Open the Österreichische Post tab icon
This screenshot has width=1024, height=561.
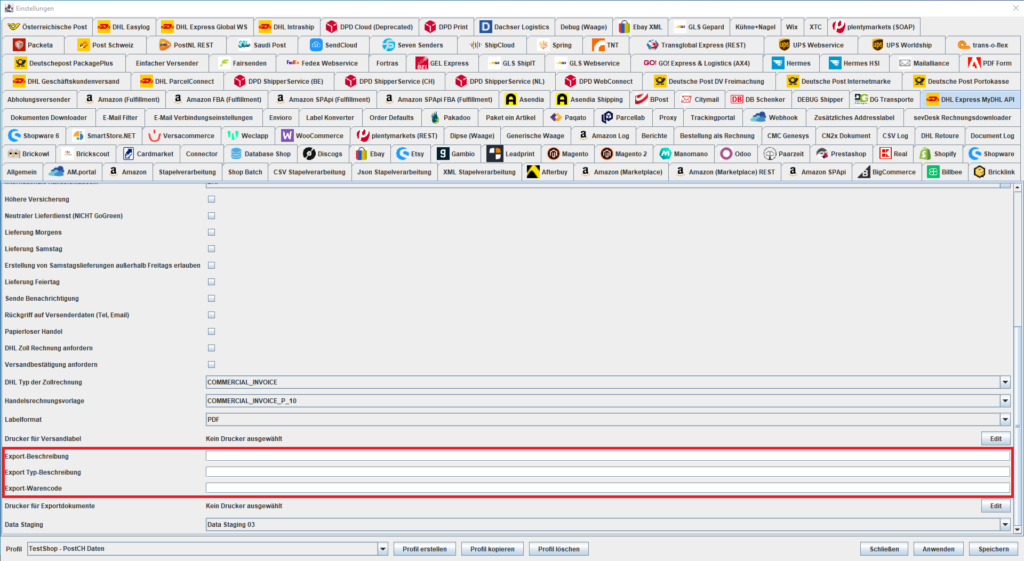[14, 27]
